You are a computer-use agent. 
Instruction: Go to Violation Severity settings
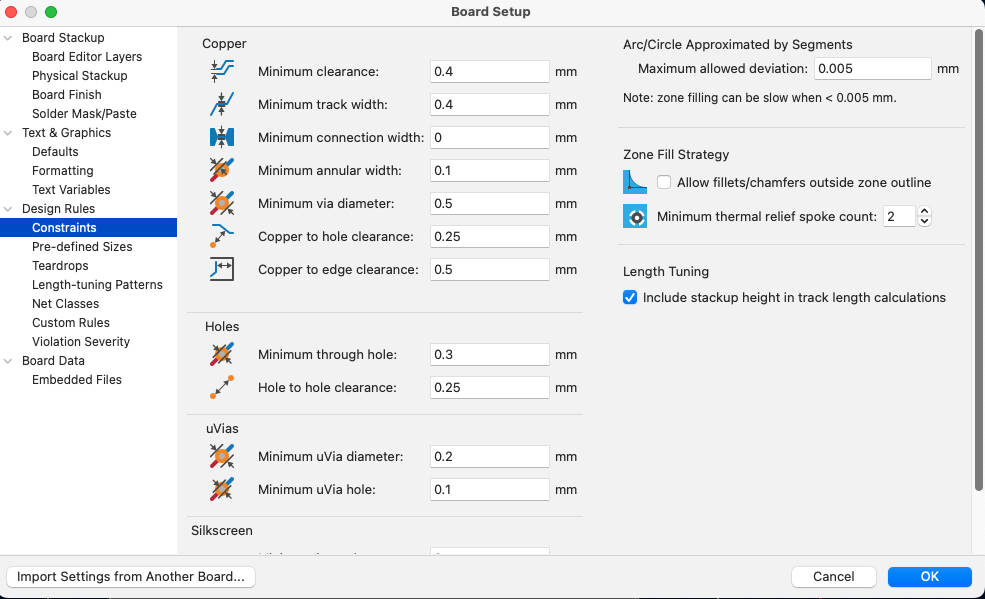tap(81, 342)
